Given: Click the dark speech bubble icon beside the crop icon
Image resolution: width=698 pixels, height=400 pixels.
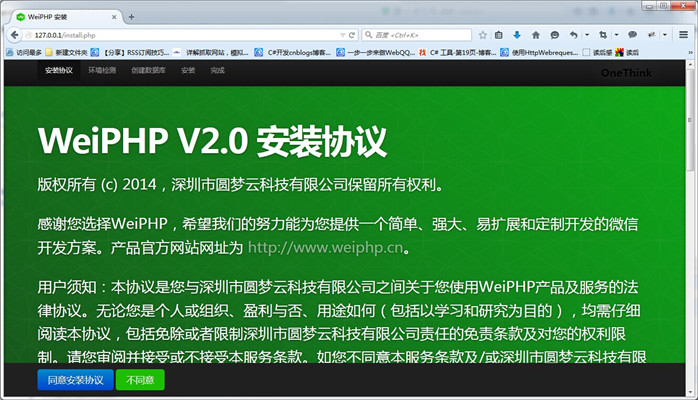Looking at the screenshot, I should pyautogui.click(x=633, y=35).
